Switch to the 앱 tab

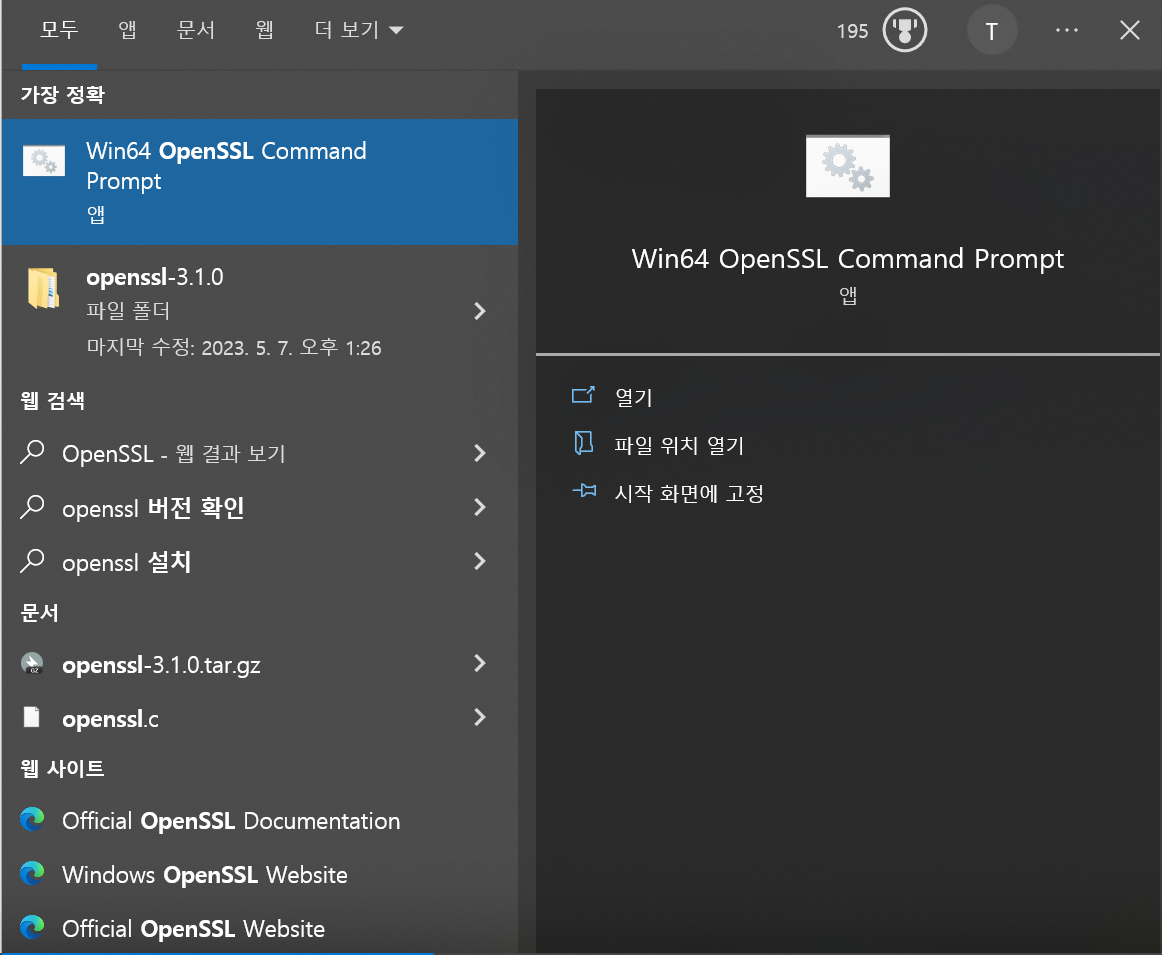(x=127, y=30)
